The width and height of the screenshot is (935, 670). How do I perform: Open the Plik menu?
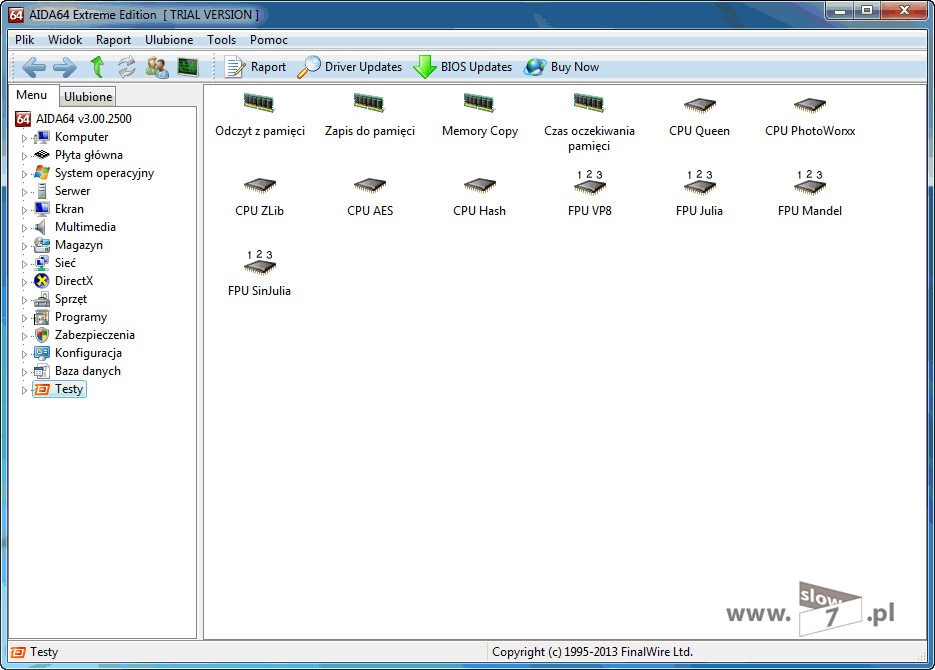pyautogui.click(x=24, y=40)
